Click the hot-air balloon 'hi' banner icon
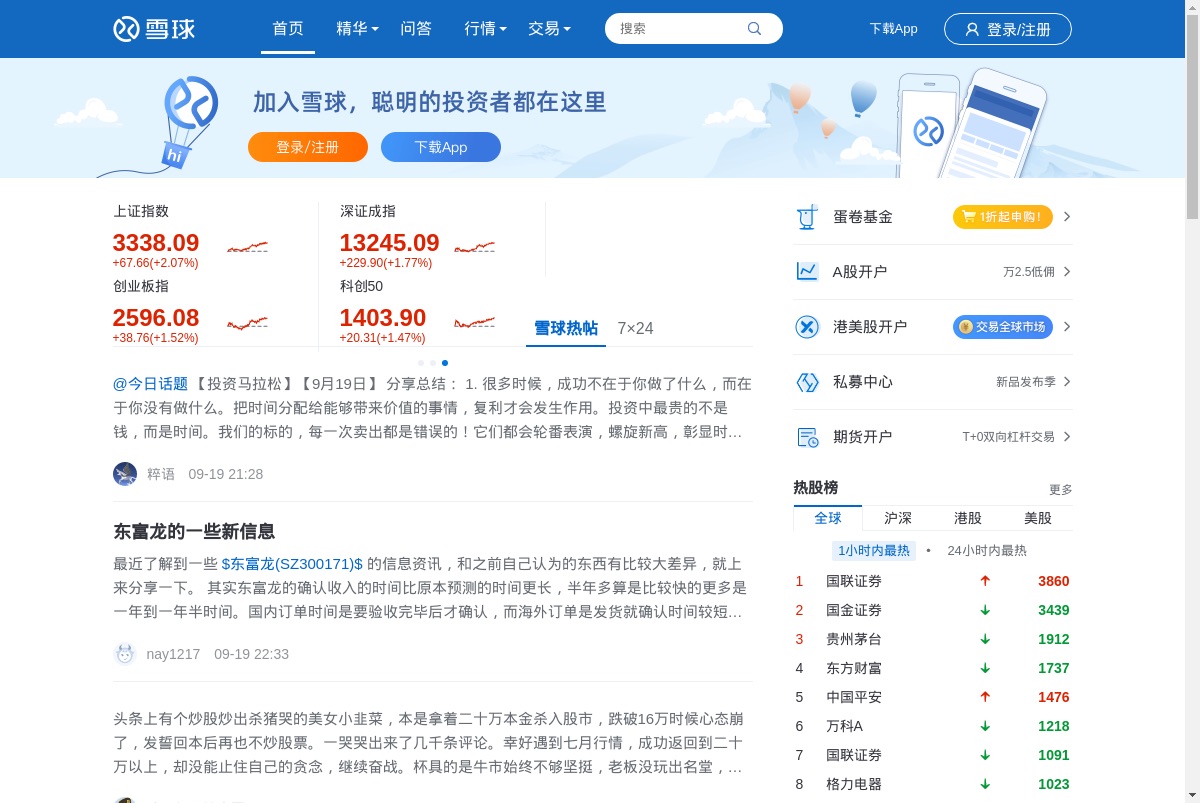Screen dimensions: 1200x803 coord(189,121)
